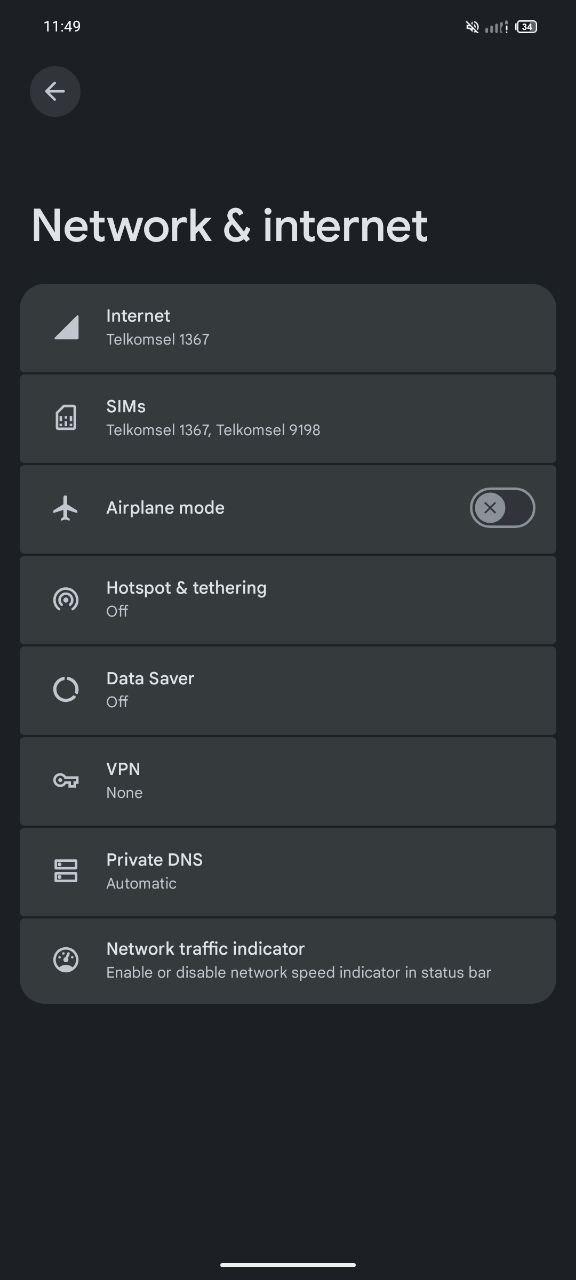The image size is (576, 1280).
Task: Click the Private DNS server icon
Action: 66,871
